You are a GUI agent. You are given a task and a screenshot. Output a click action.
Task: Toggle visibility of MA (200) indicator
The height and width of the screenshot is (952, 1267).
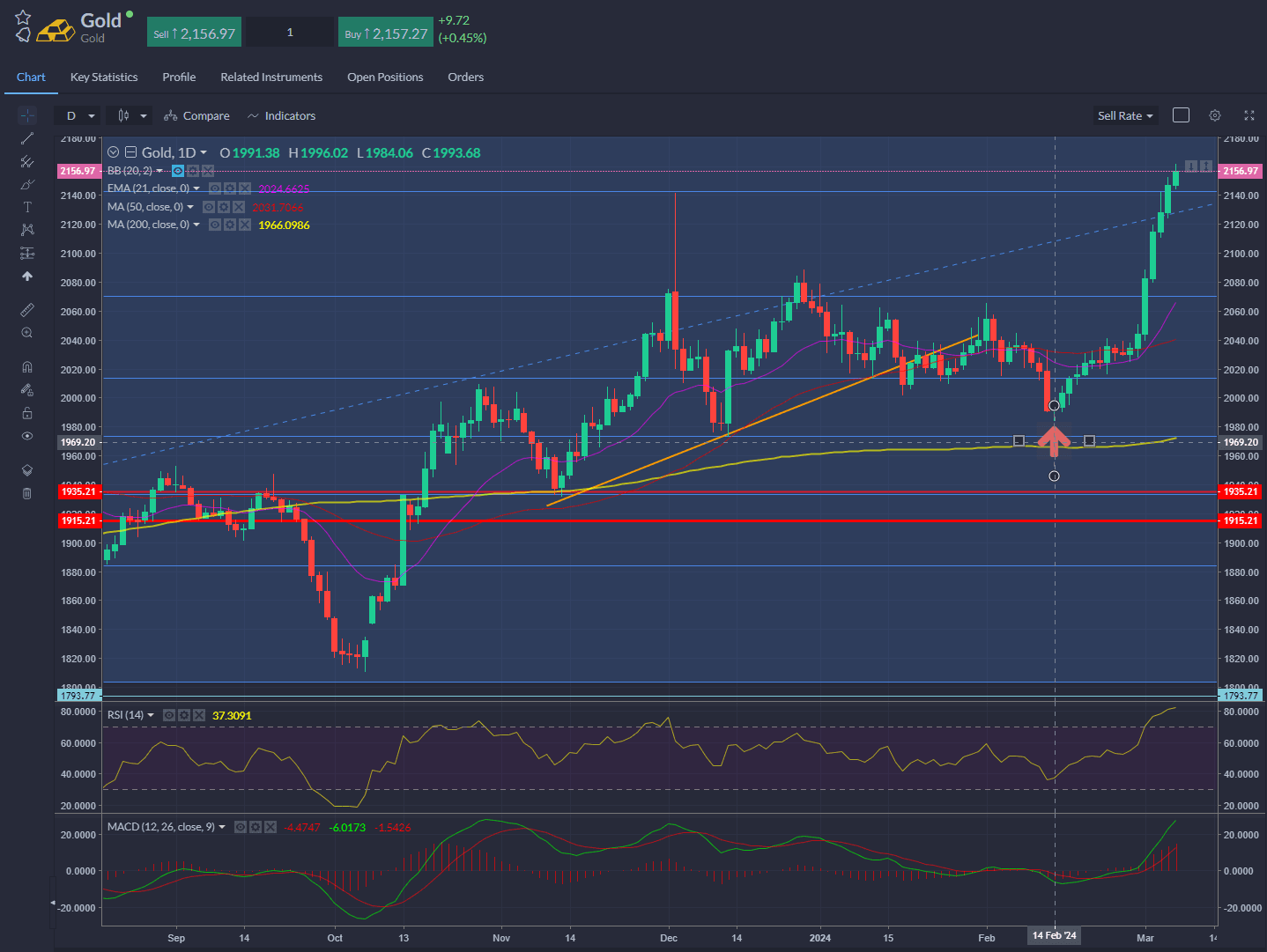point(214,224)
